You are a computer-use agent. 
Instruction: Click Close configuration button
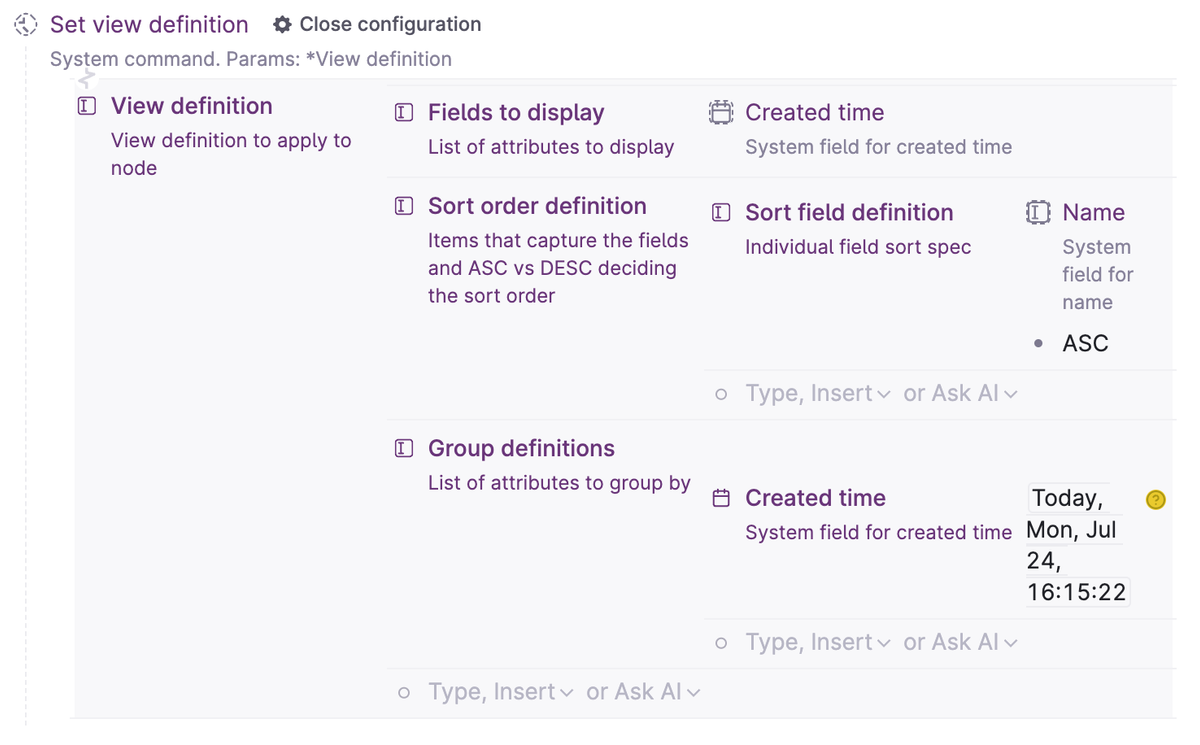390,25
